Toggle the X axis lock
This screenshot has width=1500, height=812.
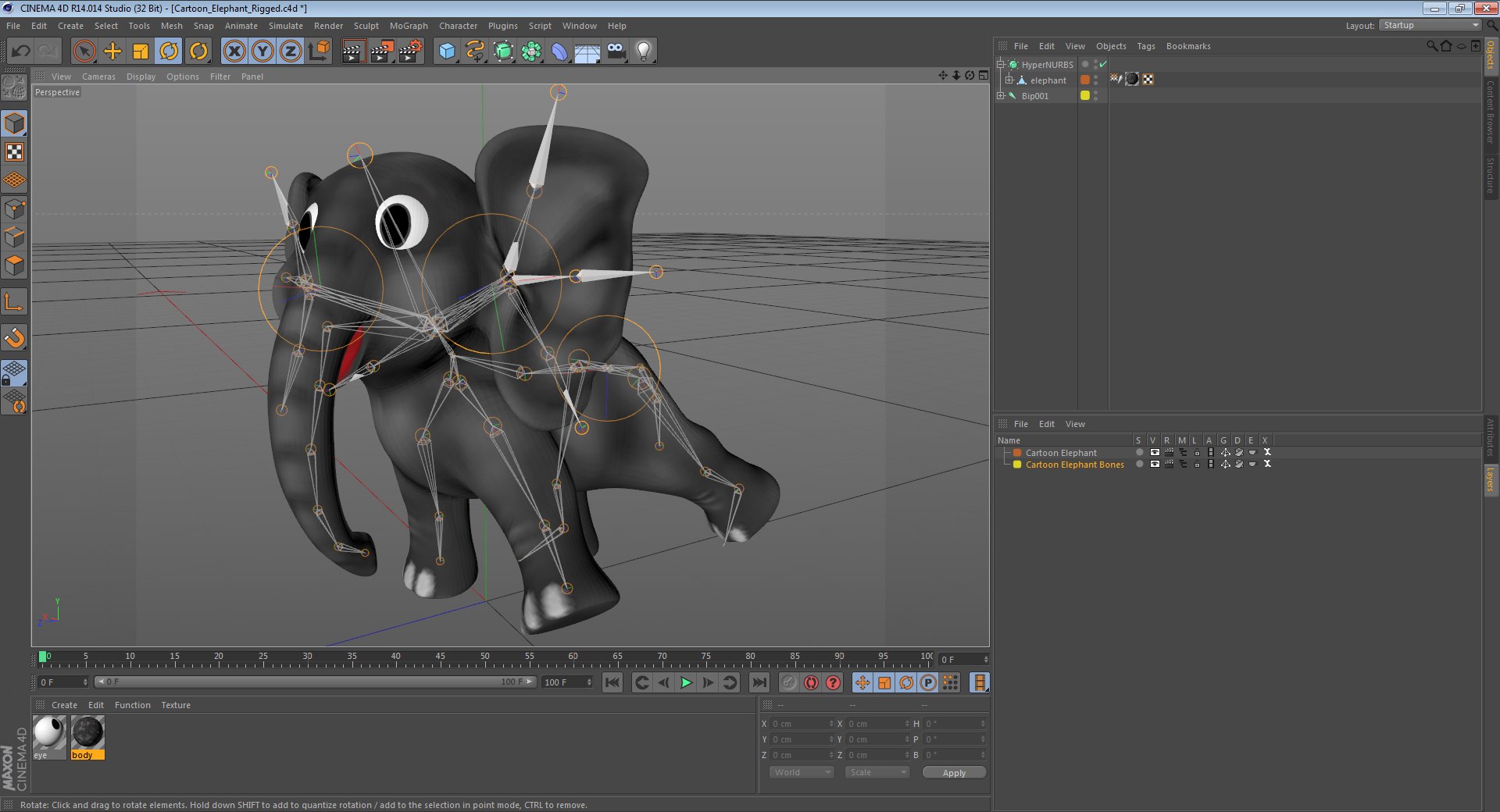tap(234, 52)
